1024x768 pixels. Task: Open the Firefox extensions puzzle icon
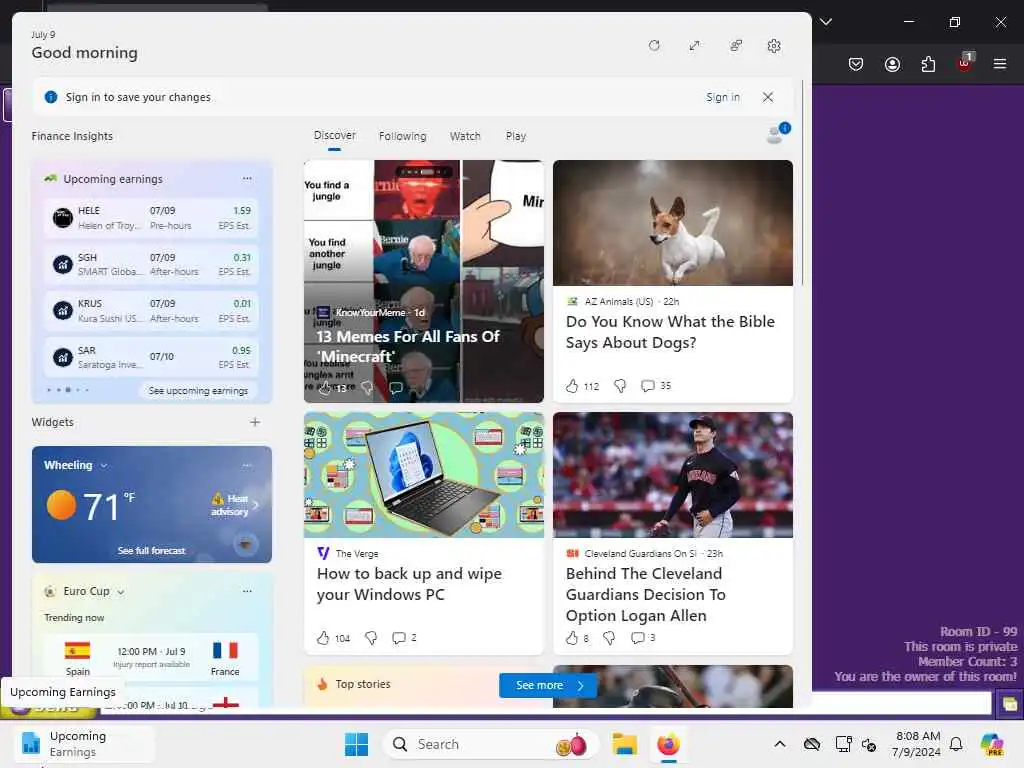click(928, 64)
